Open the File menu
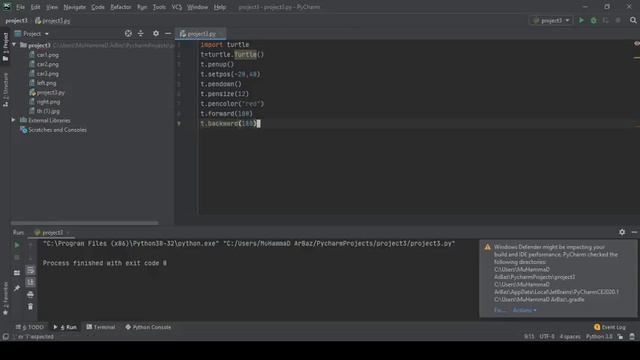This screenshot has height=360, width=640. click(x=20, y=7)
